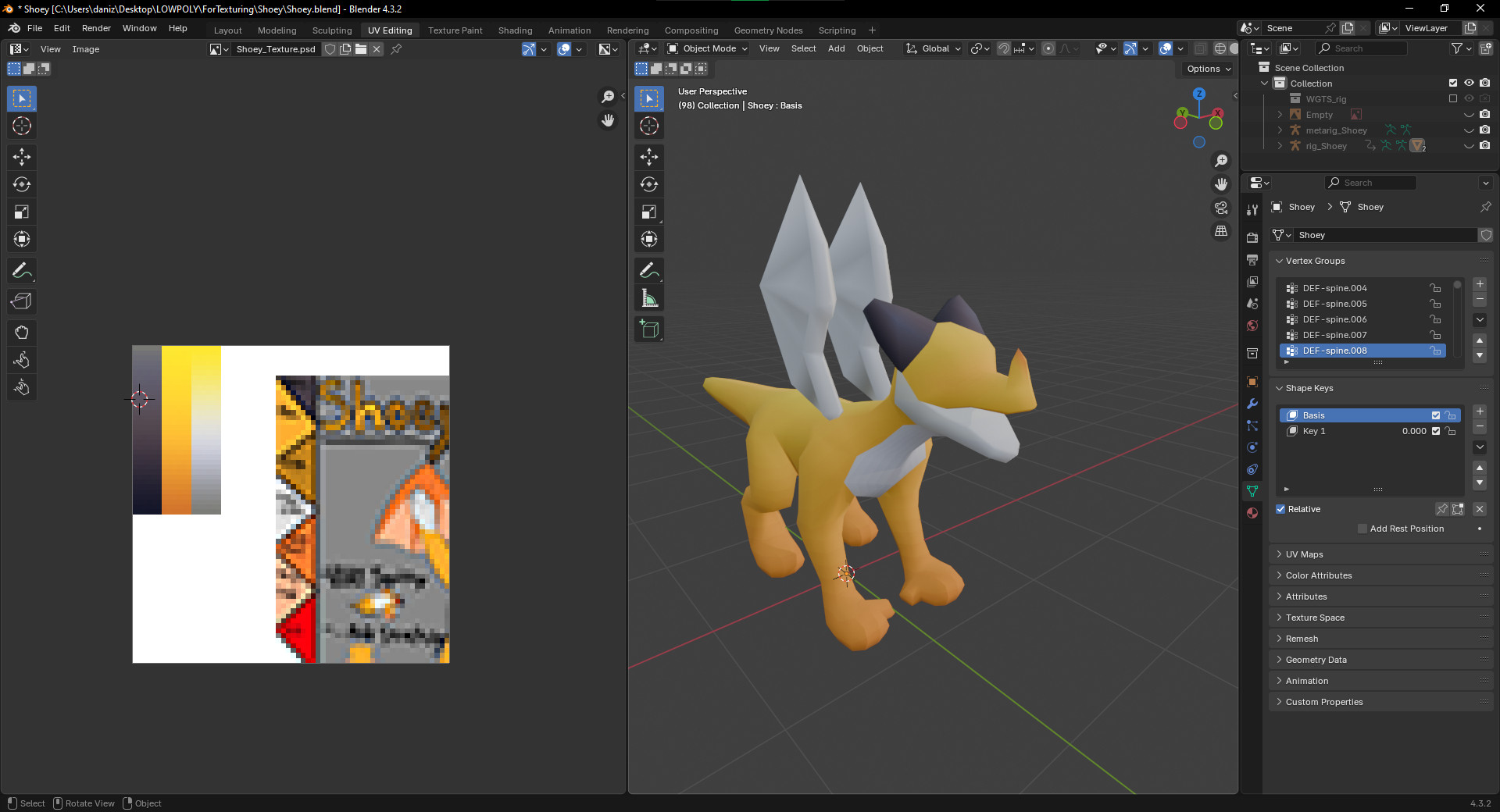
Task: Remove the selected shape key with minus button
Action: coord(1480,427)
